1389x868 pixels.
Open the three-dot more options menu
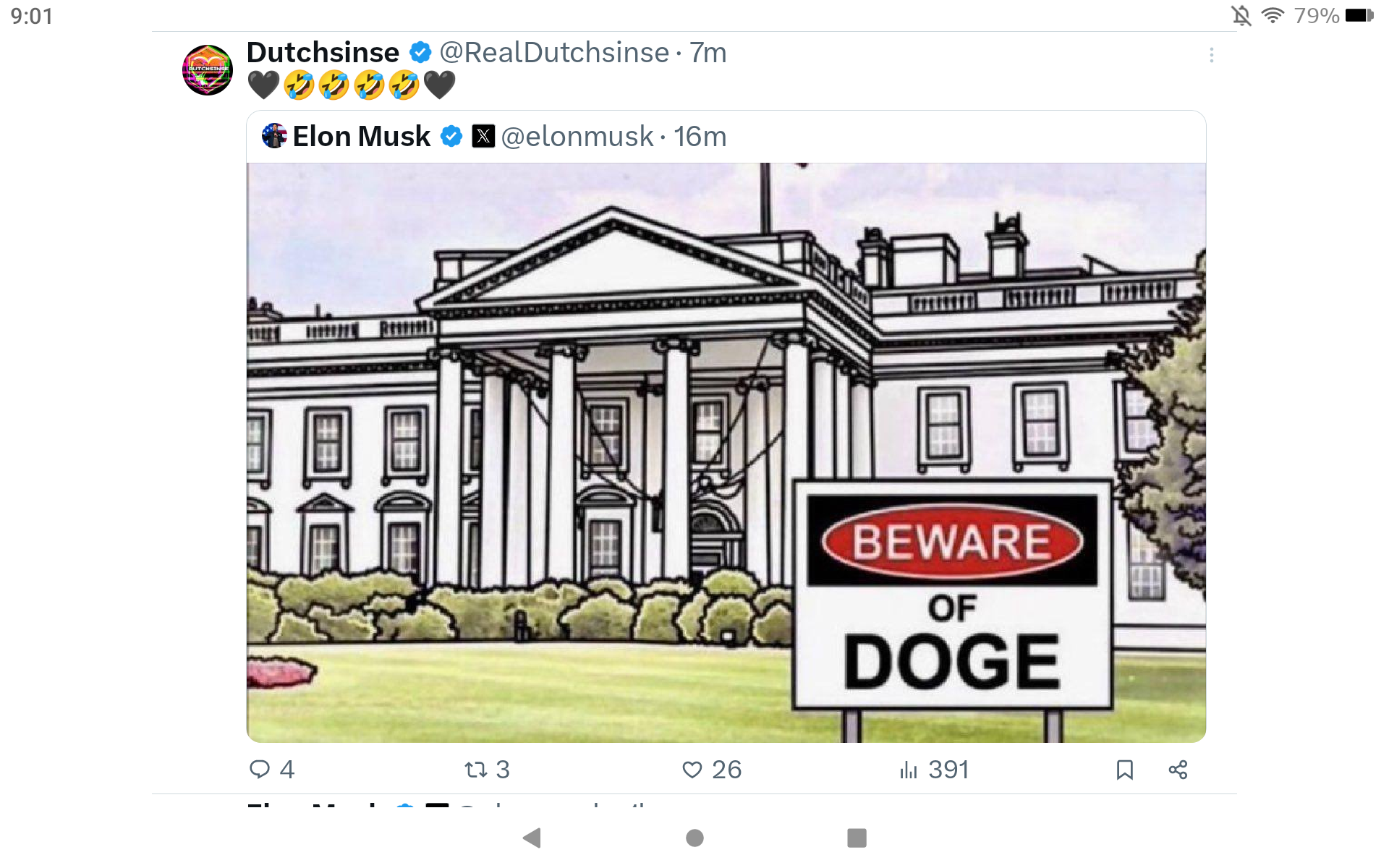tap(1212, 55)
